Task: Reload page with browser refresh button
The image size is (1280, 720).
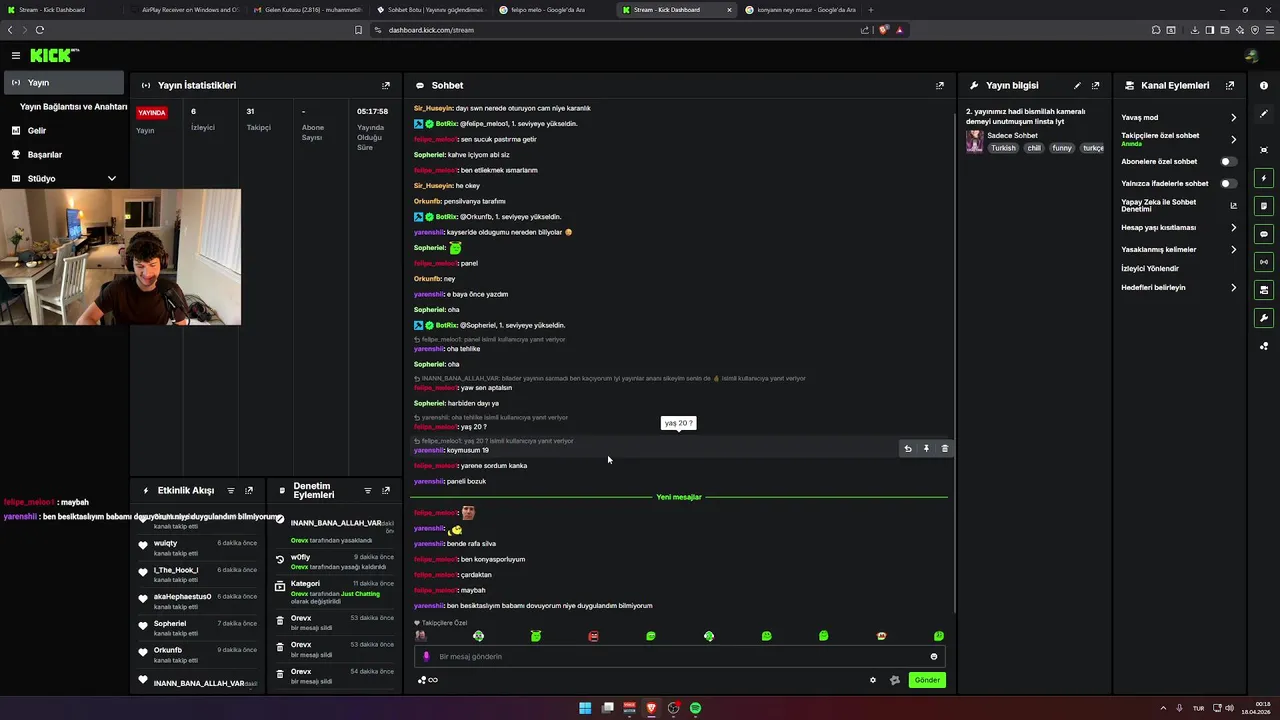Action: tap(39, 30)
